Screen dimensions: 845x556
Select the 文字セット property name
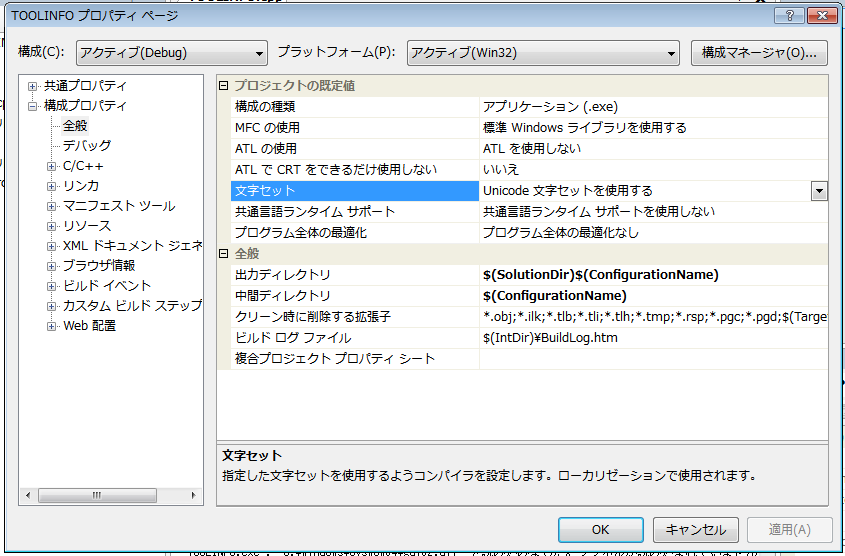[355, 191]
